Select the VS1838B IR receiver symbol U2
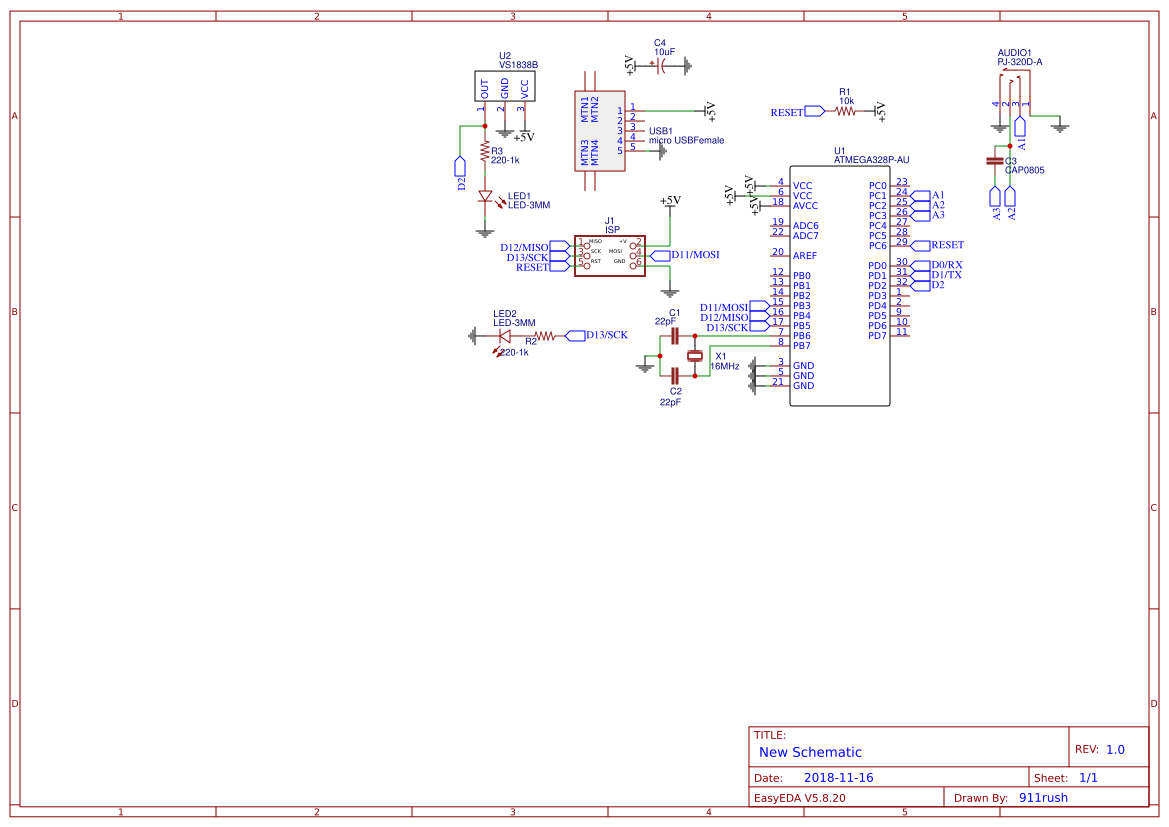 pyautogui.click(x=504, y=86)
